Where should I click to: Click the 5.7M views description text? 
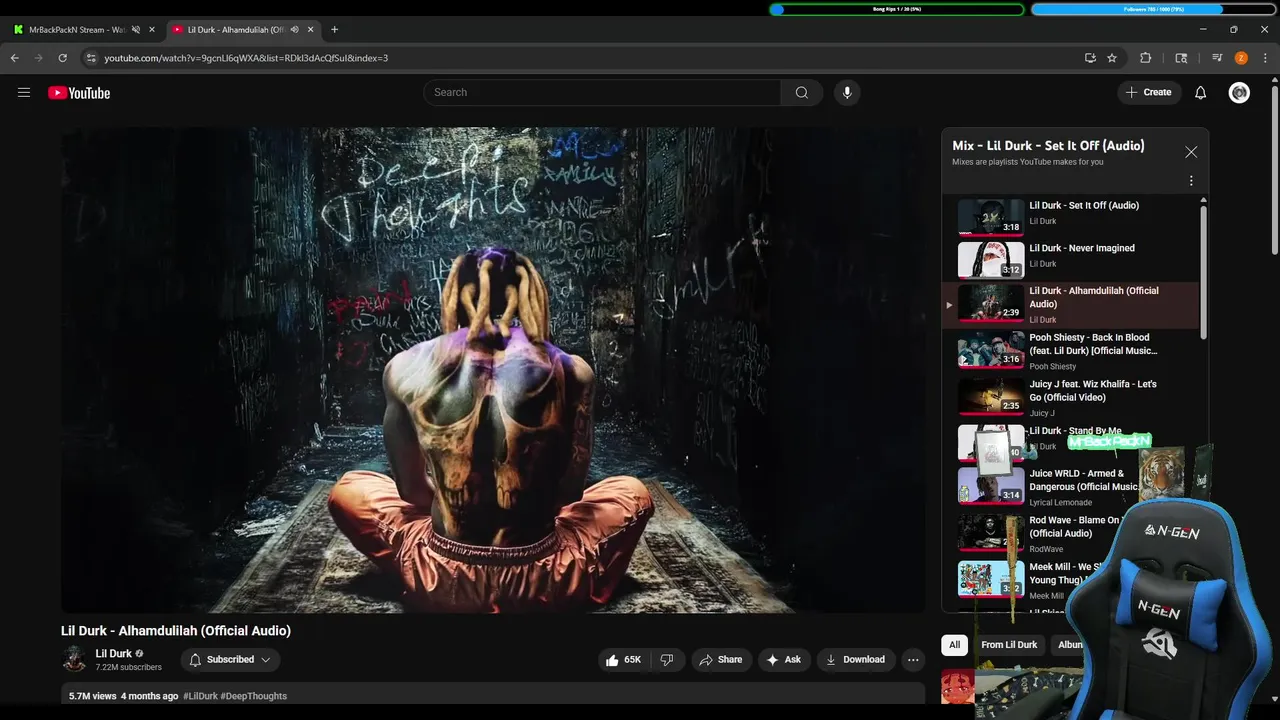(x=93, y=696)
